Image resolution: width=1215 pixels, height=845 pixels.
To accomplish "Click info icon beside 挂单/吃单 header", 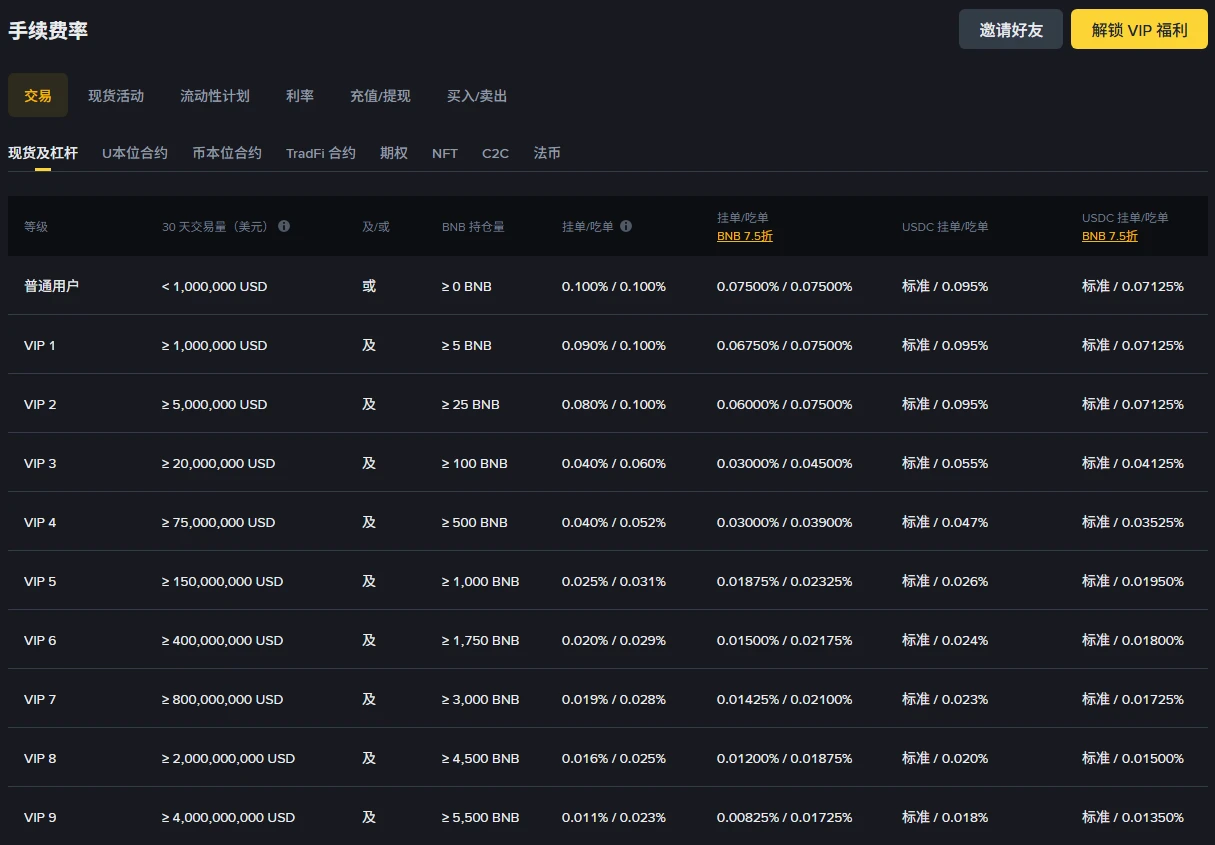I will coord(626,226).
